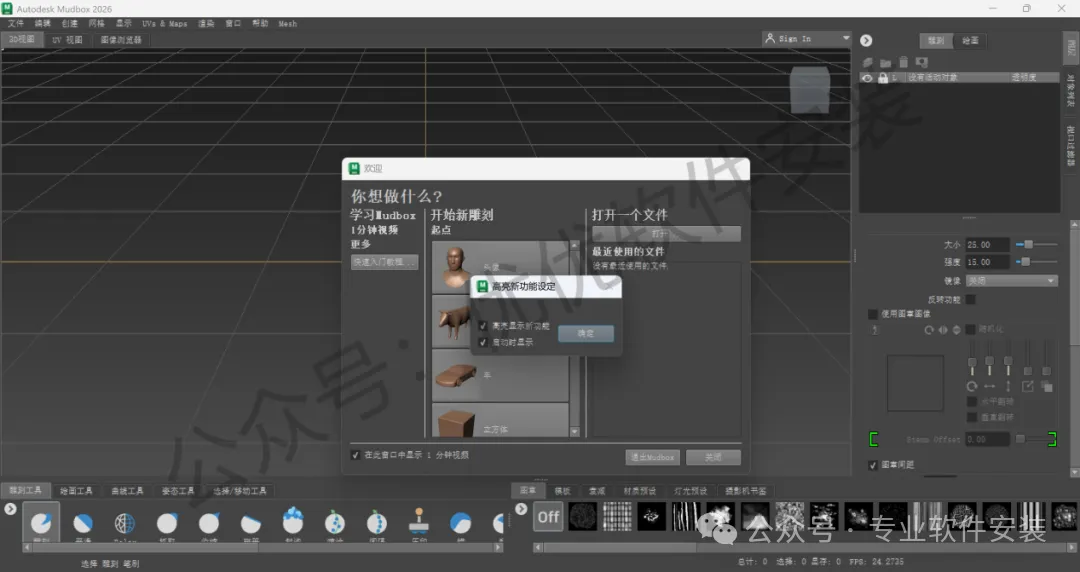Click the confirm button in the small new-features dialog
Viewport: 1080px width, 572px height.
585,334
